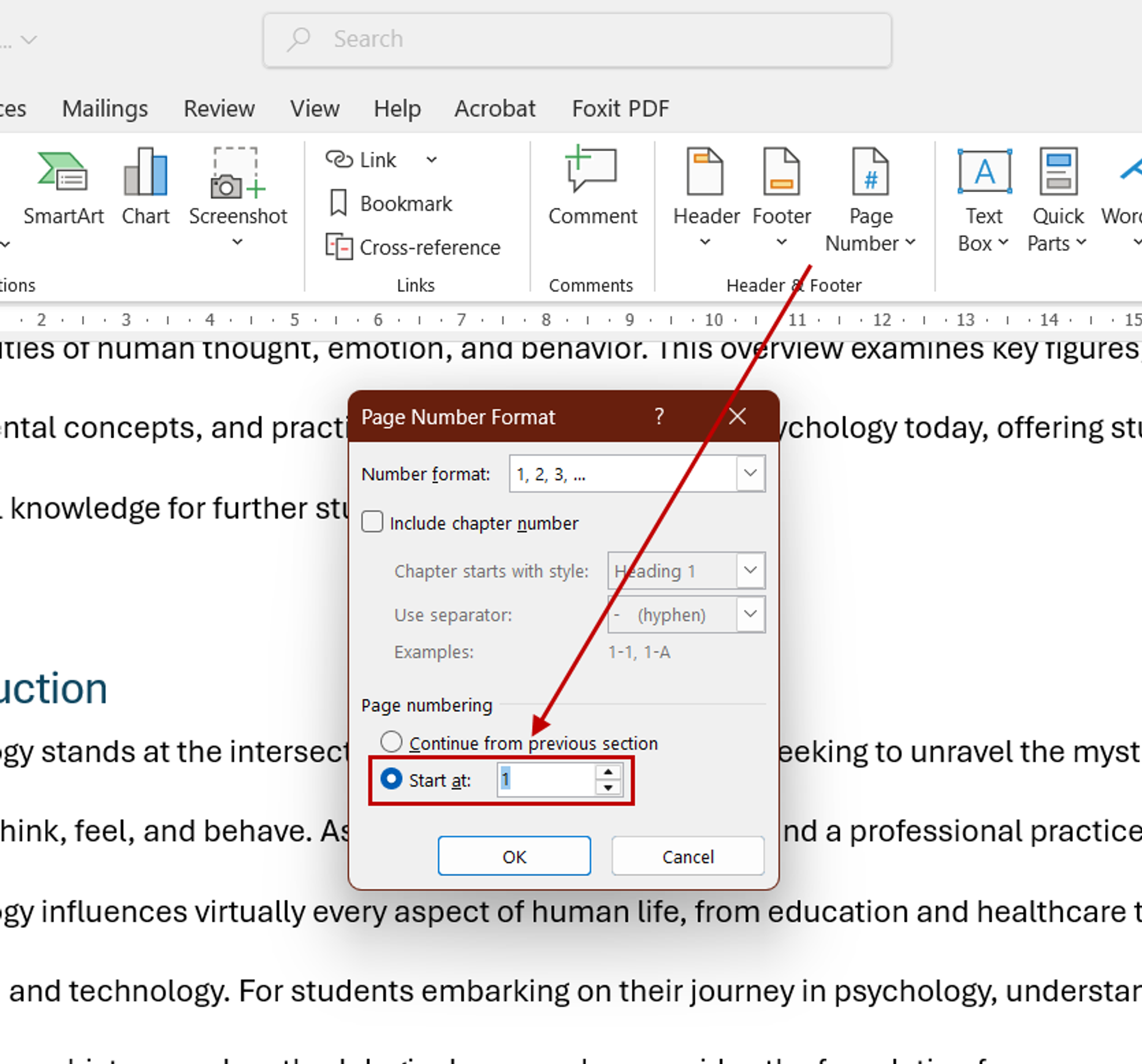Open the Foxit PDF tab
Image resolution: width=1142 pixels, height=1064 pixels.
click(x=620, y=108)
